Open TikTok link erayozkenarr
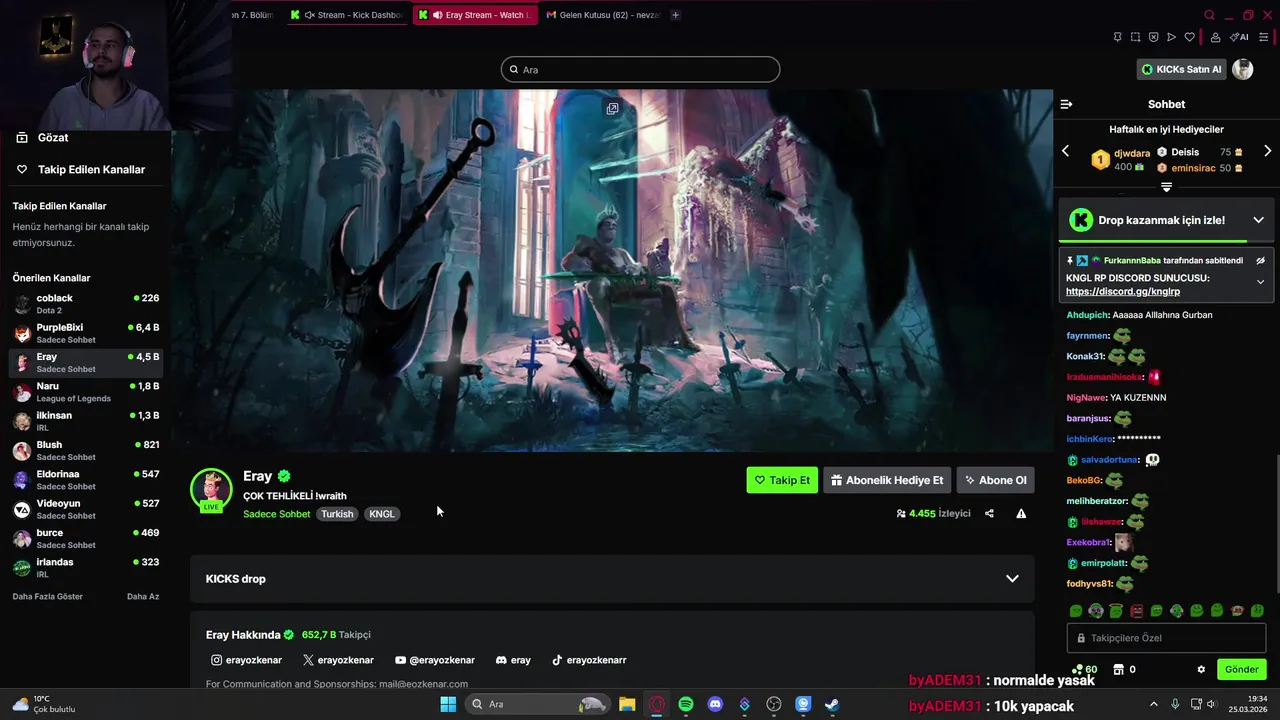The image size is (1280, 720). pyautogui.click(x=589, y=660)
